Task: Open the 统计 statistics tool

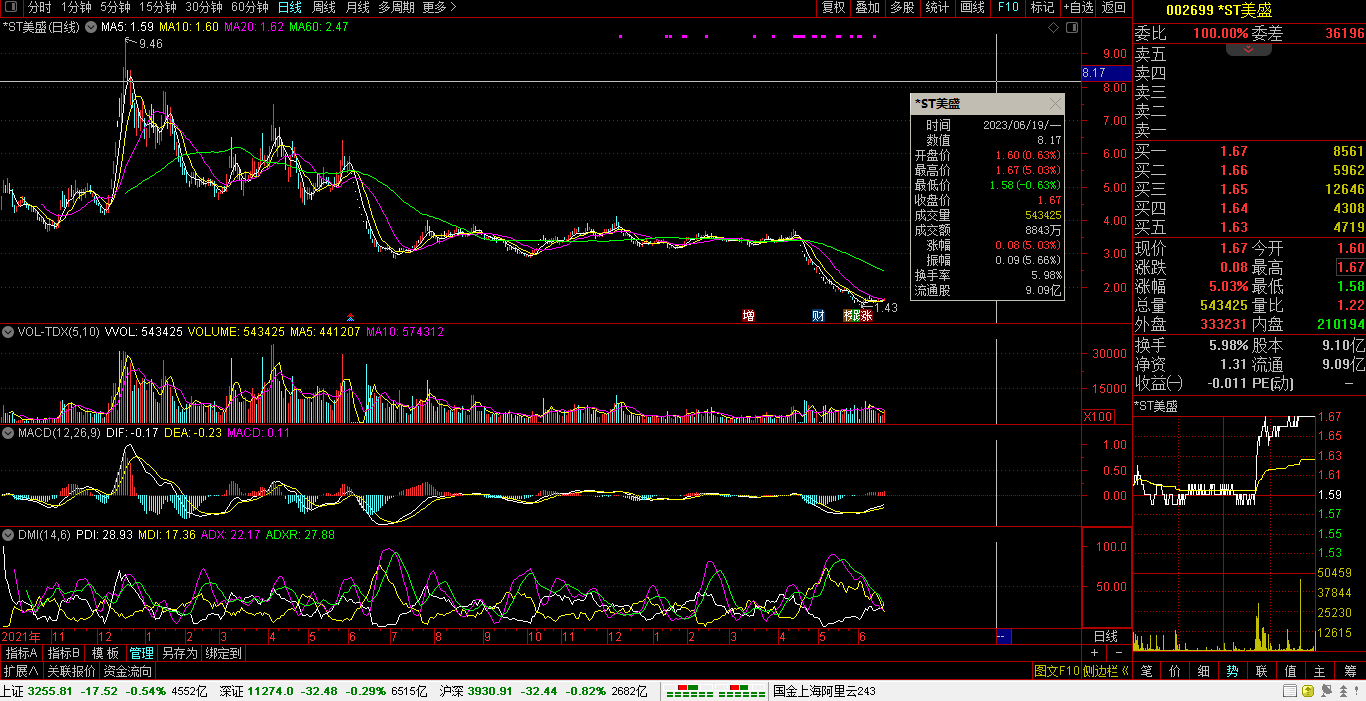Action: coord(937,7)
